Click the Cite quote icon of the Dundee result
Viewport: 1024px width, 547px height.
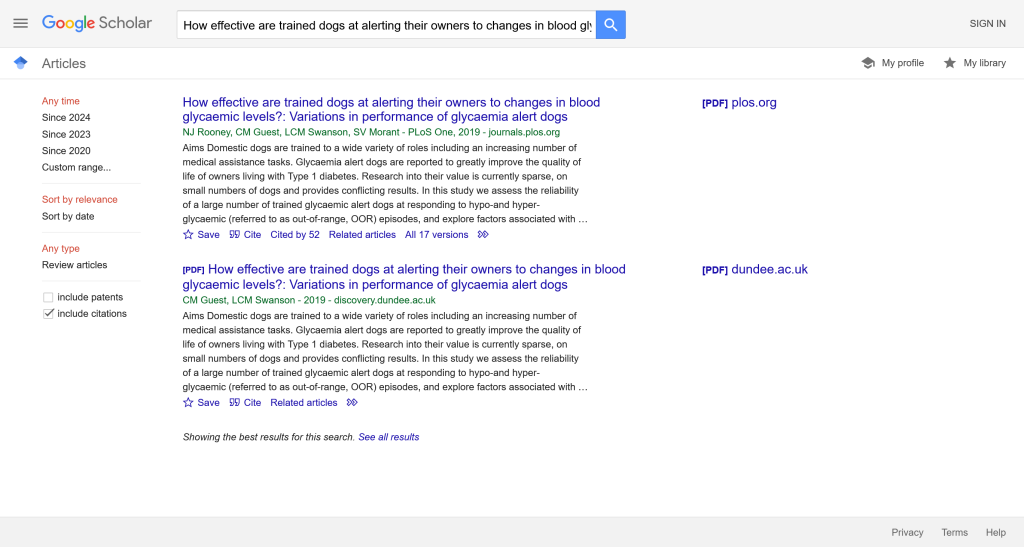pos(234,402)
